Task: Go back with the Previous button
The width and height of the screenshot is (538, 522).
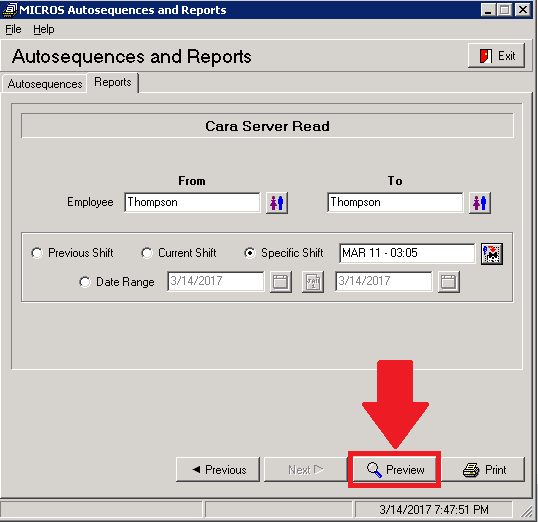Action: click(218, 469)
